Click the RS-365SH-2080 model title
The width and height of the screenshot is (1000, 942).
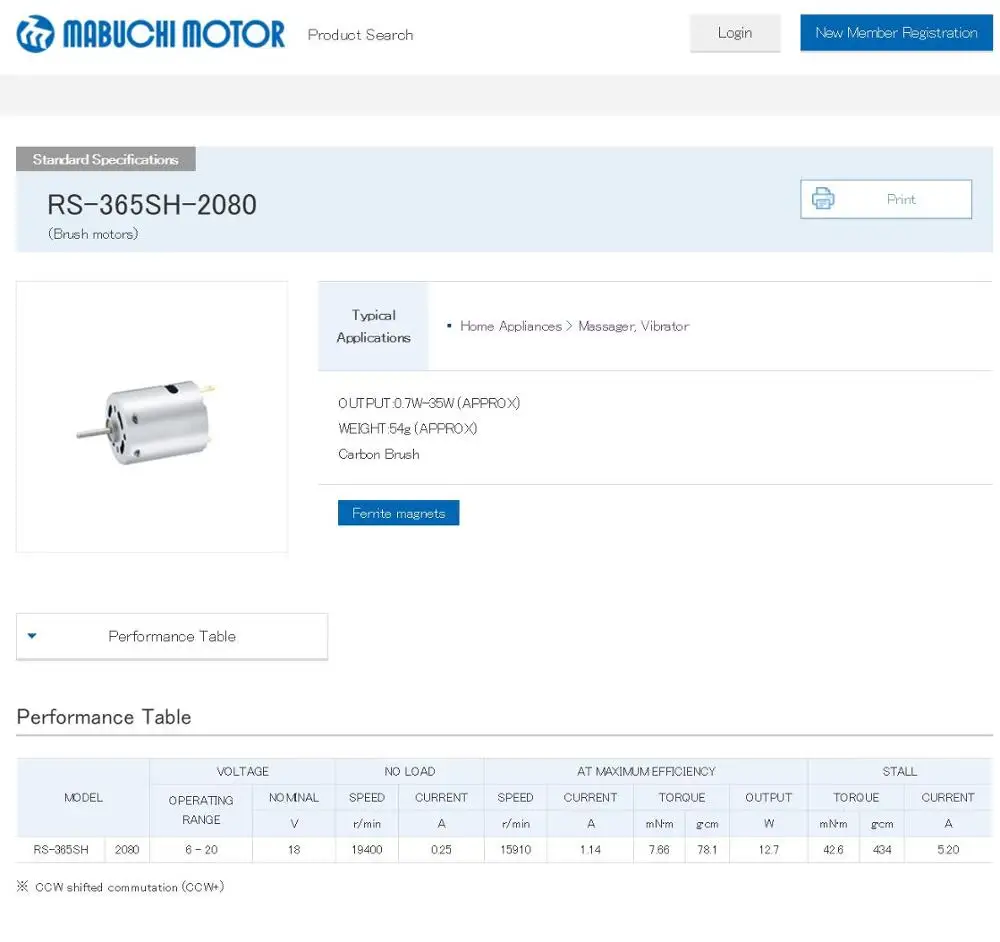152,205
